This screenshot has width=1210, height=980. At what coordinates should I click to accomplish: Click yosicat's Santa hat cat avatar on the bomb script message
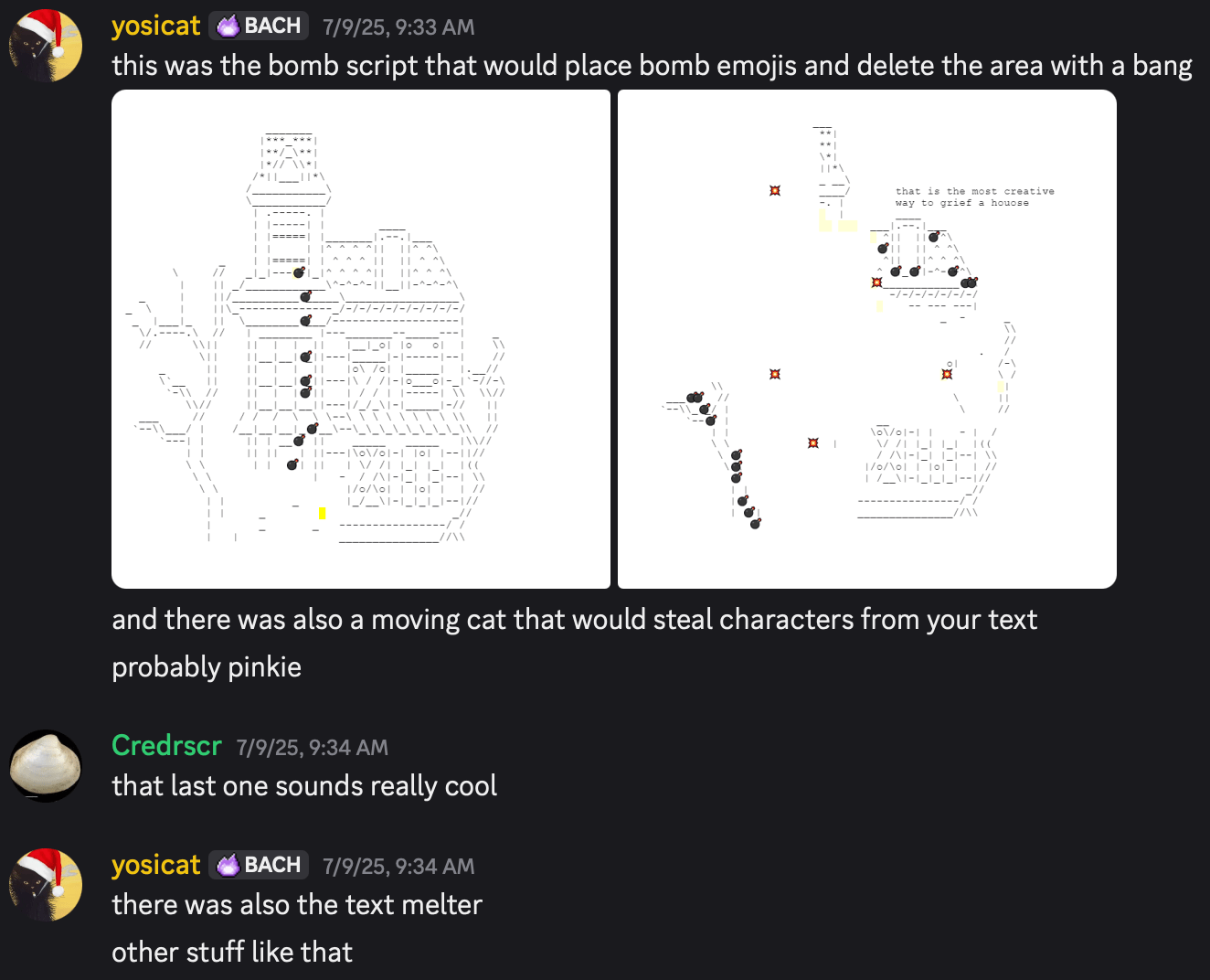(x=46, y=46)
